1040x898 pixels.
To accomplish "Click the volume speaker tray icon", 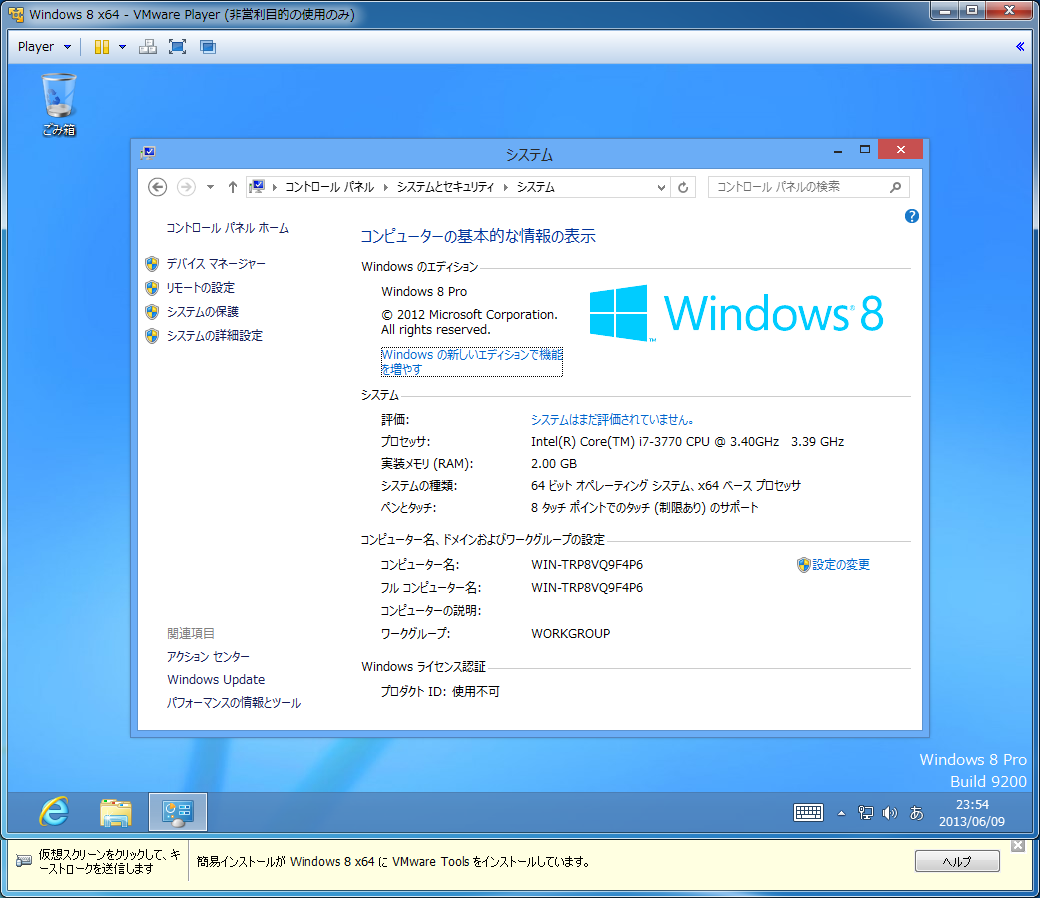I will (889, 812).
